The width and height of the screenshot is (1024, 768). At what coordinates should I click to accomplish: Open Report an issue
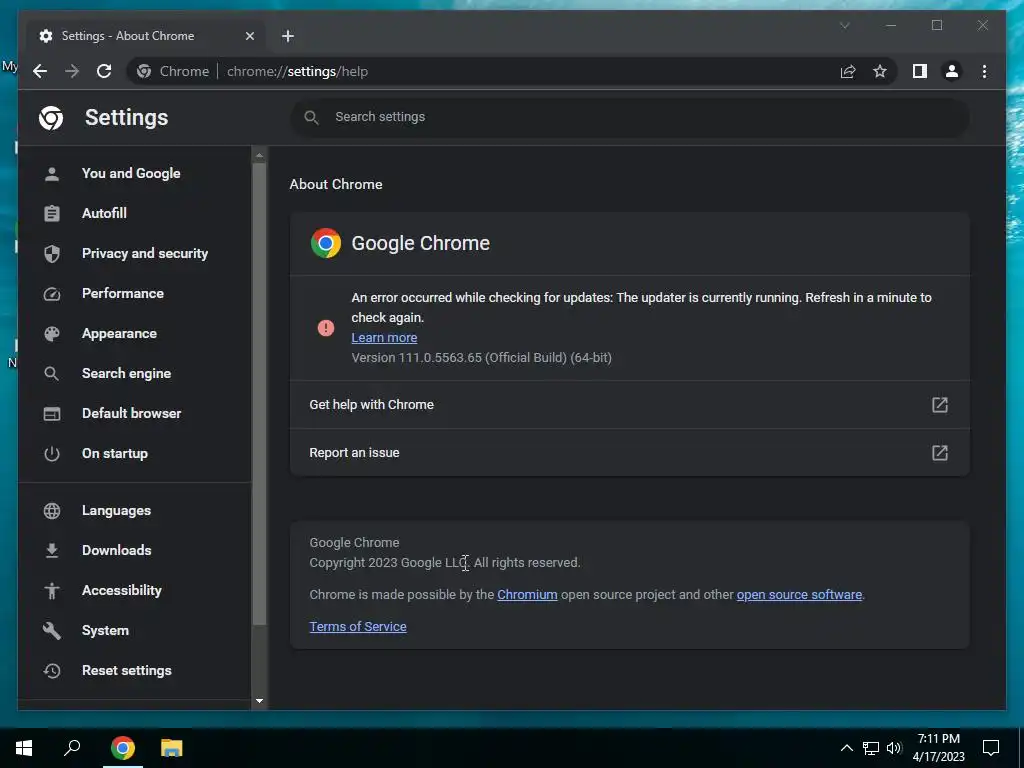pos(630,453)
